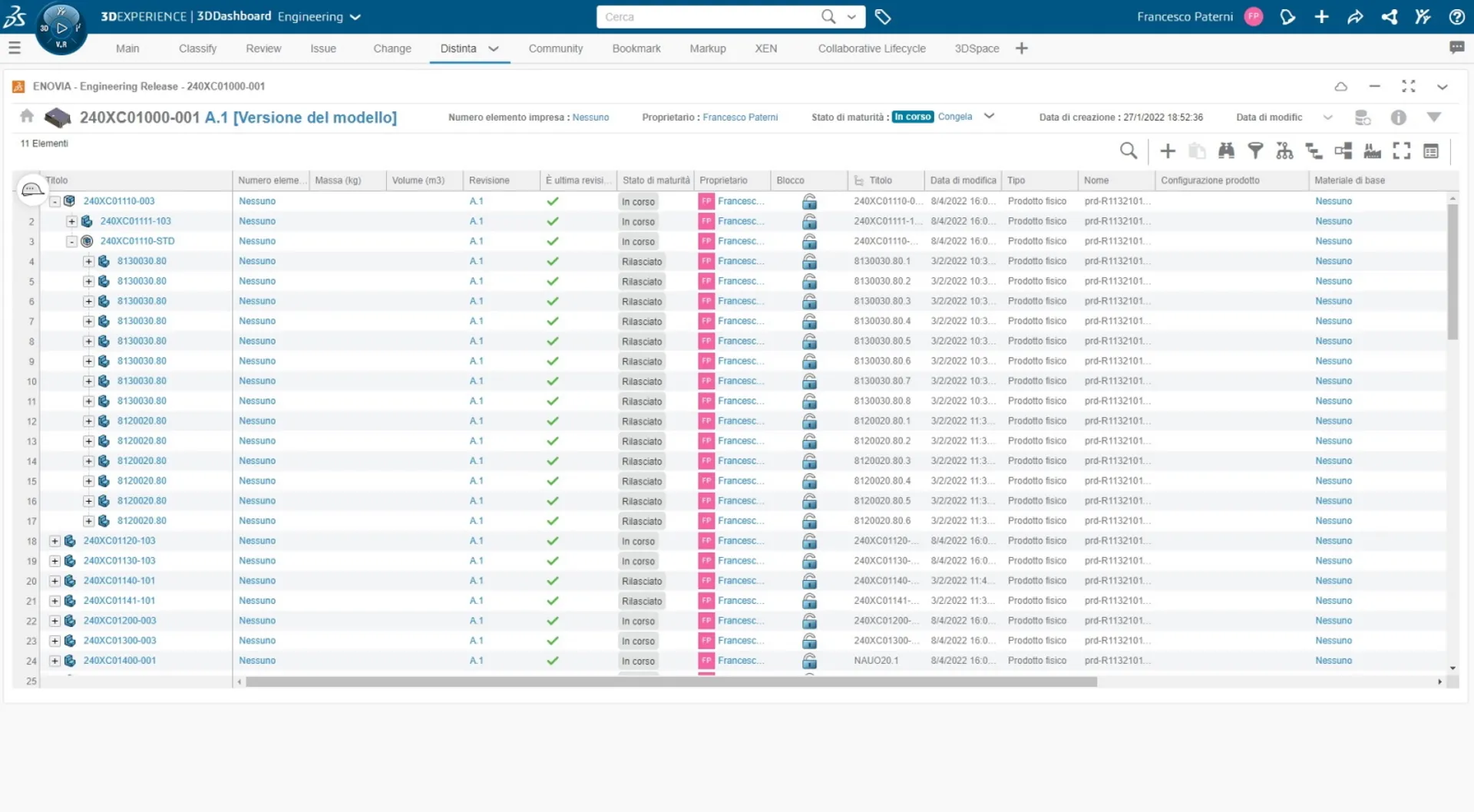Open the maturity state dropdown arrow
This screenshot has width=1474, height=812.
click(989, 117)
